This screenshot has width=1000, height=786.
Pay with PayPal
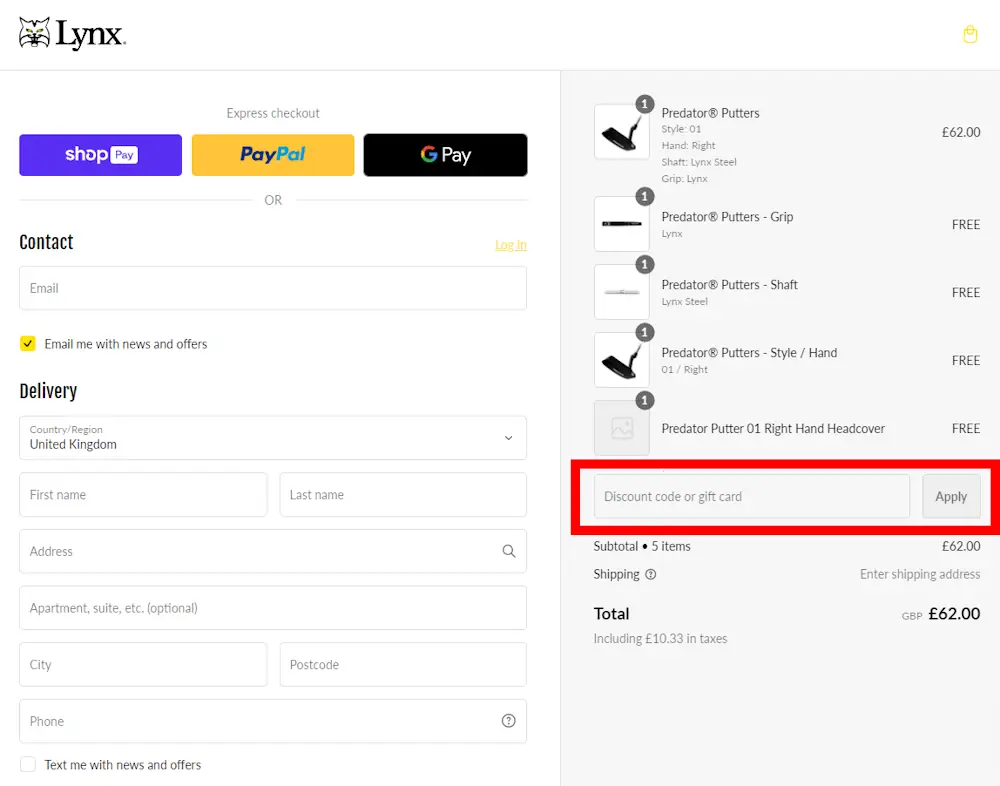[x=273, y=155]
